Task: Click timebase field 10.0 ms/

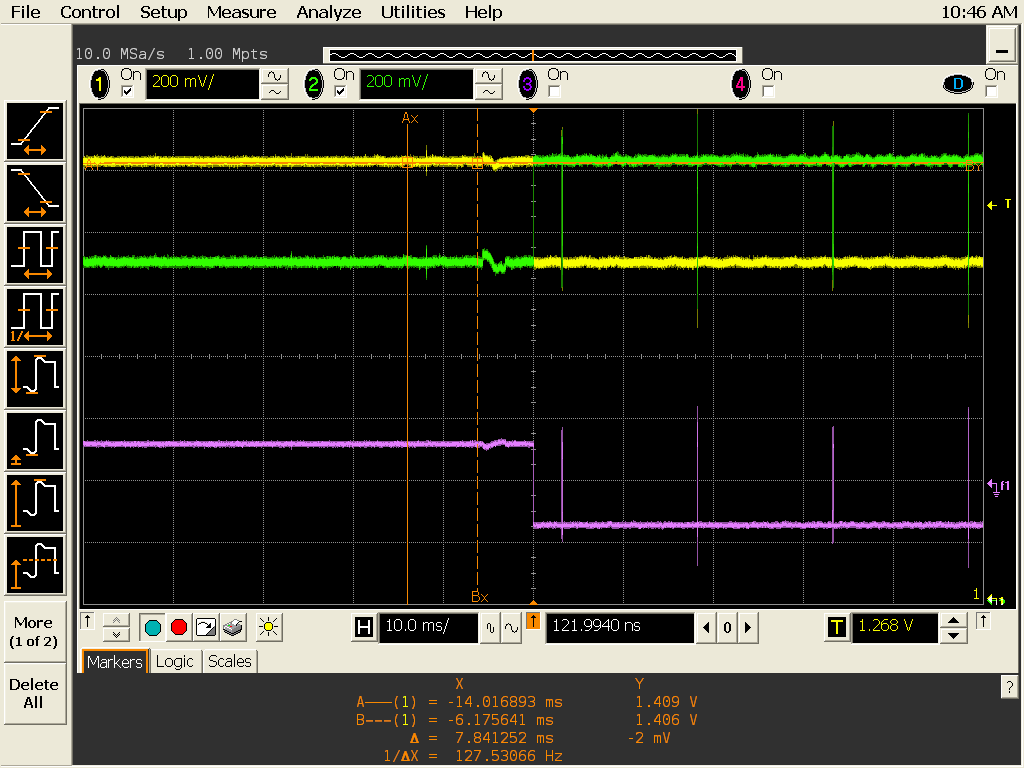Action: point(428,628)
